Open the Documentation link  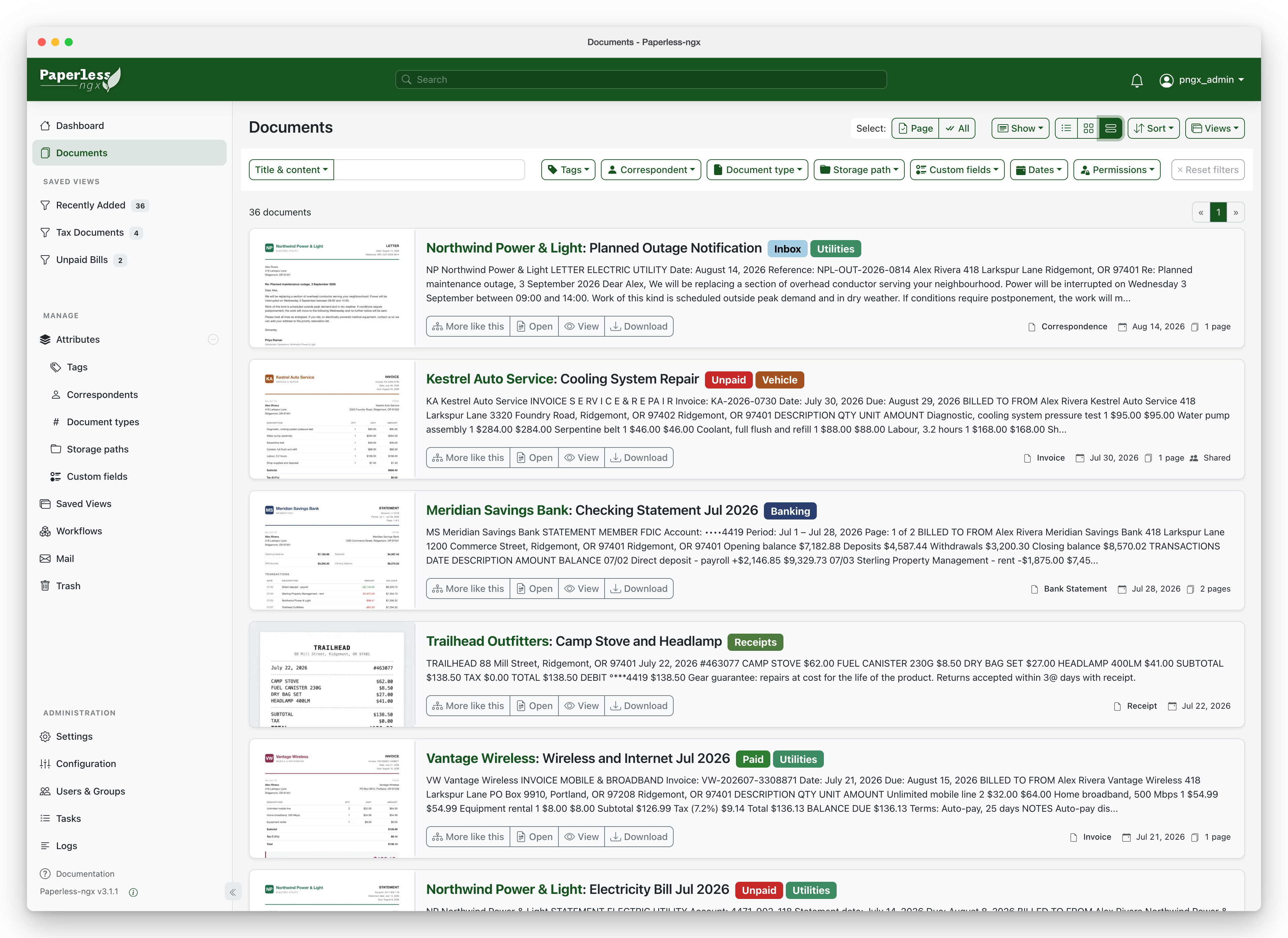[77, 874]
